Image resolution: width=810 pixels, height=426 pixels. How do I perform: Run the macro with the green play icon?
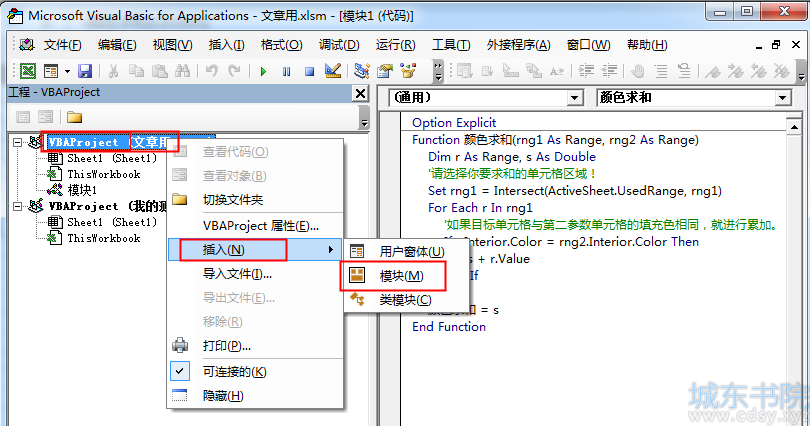coord(263,71)
